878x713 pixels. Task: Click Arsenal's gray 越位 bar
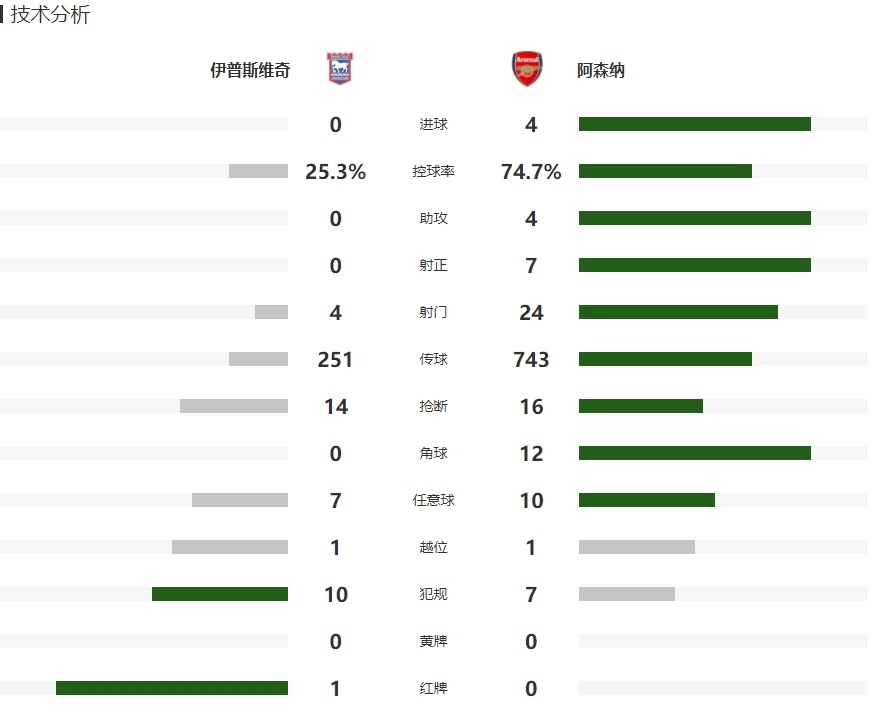[637, 547]
